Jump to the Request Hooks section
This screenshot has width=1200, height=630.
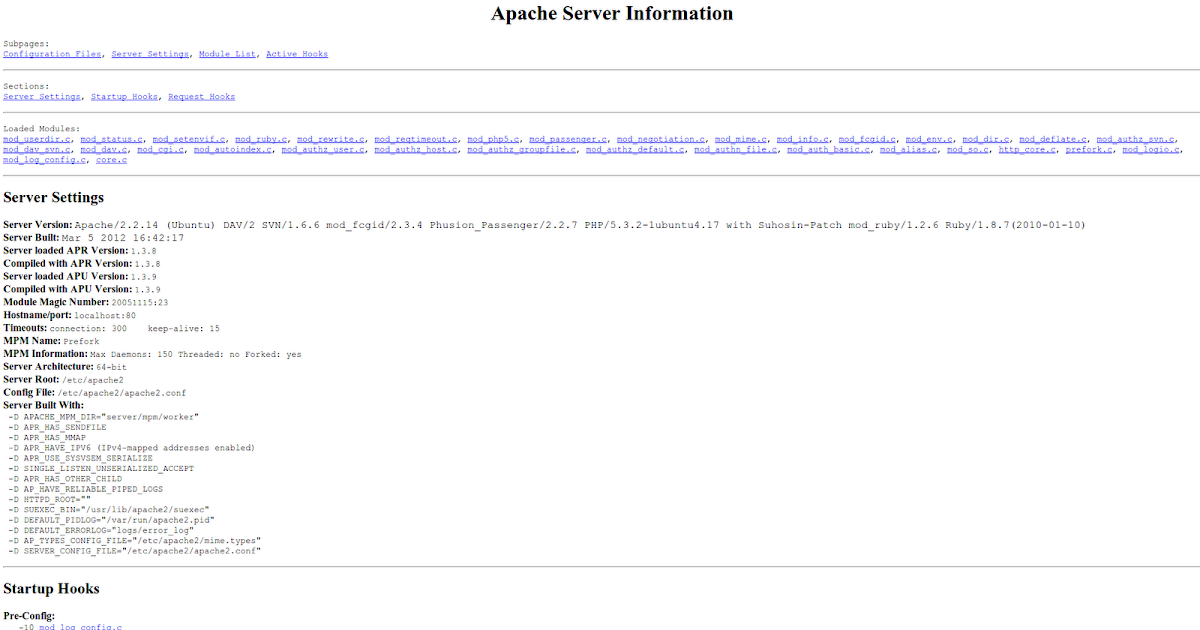[x=201, y=96]
